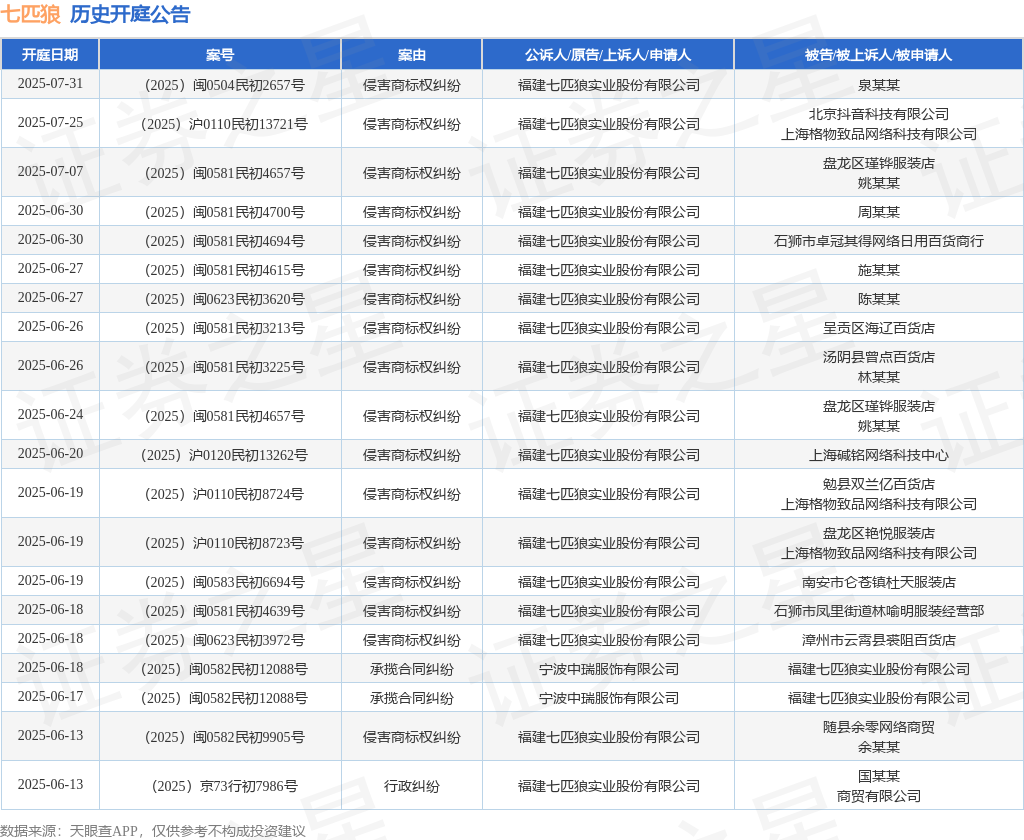Viewport: 1024px width, 840px height.
Task: Select defendant 余某某
Action: pos(878,748)
